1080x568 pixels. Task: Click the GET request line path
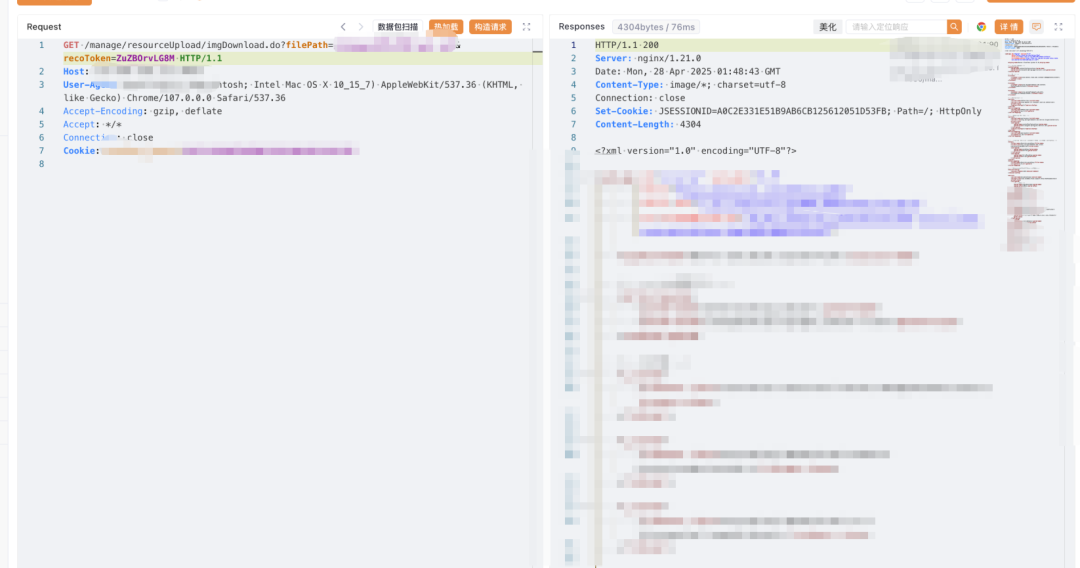coord(184,45)
